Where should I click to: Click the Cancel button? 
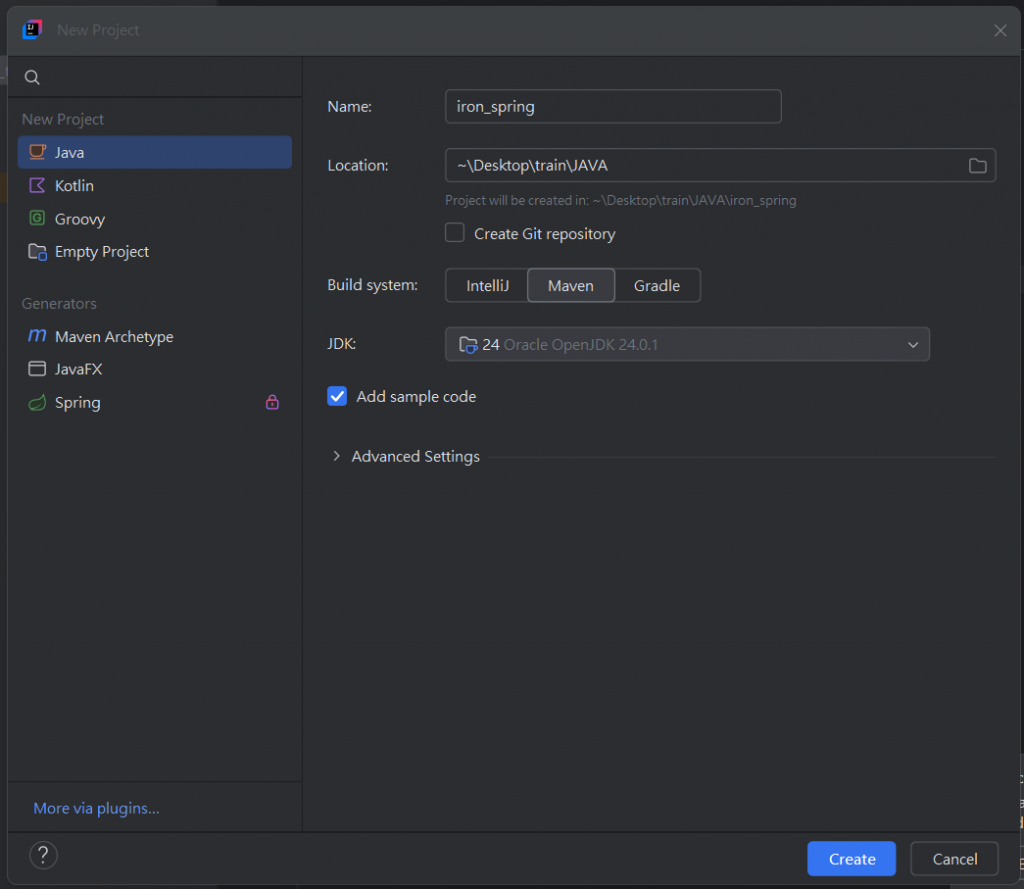954,858
